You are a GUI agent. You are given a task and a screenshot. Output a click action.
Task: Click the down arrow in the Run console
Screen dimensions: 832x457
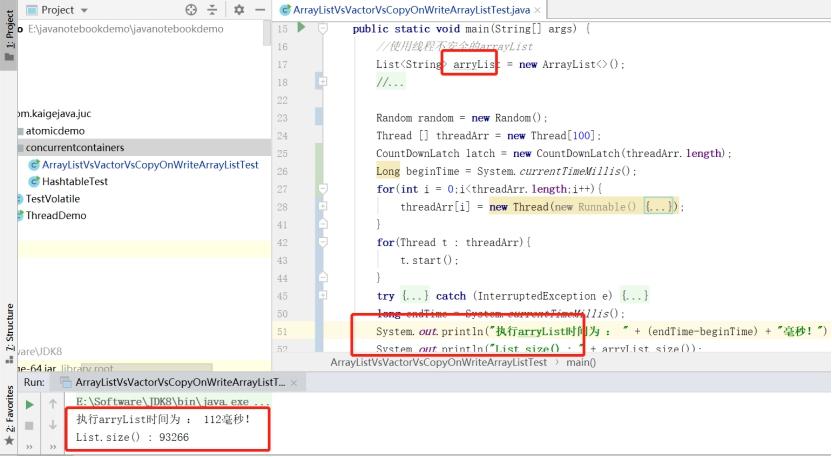point(53,425)
